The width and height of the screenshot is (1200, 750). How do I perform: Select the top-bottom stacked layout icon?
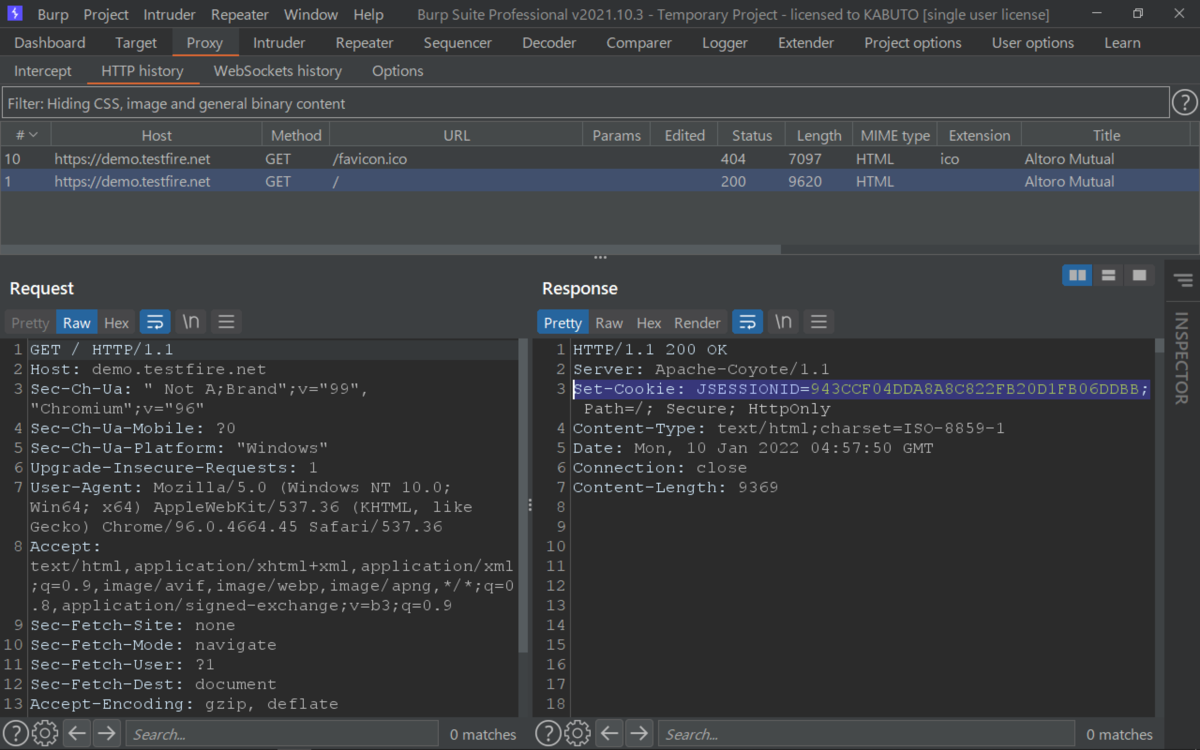[x=1108, y=275]
